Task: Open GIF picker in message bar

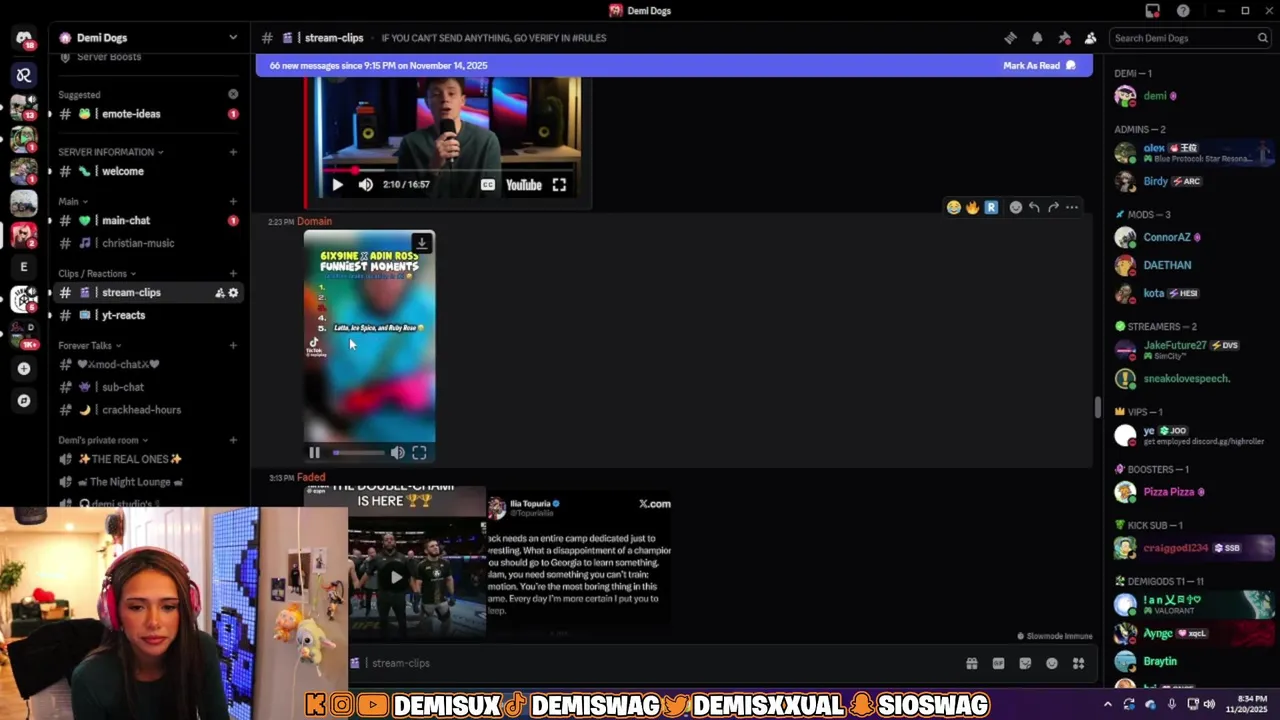Action: point(998,663)
